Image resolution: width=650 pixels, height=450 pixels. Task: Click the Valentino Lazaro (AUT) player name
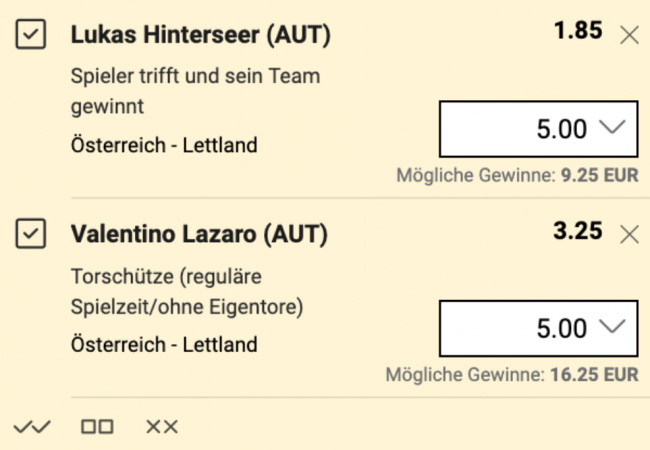coord(199,235)
